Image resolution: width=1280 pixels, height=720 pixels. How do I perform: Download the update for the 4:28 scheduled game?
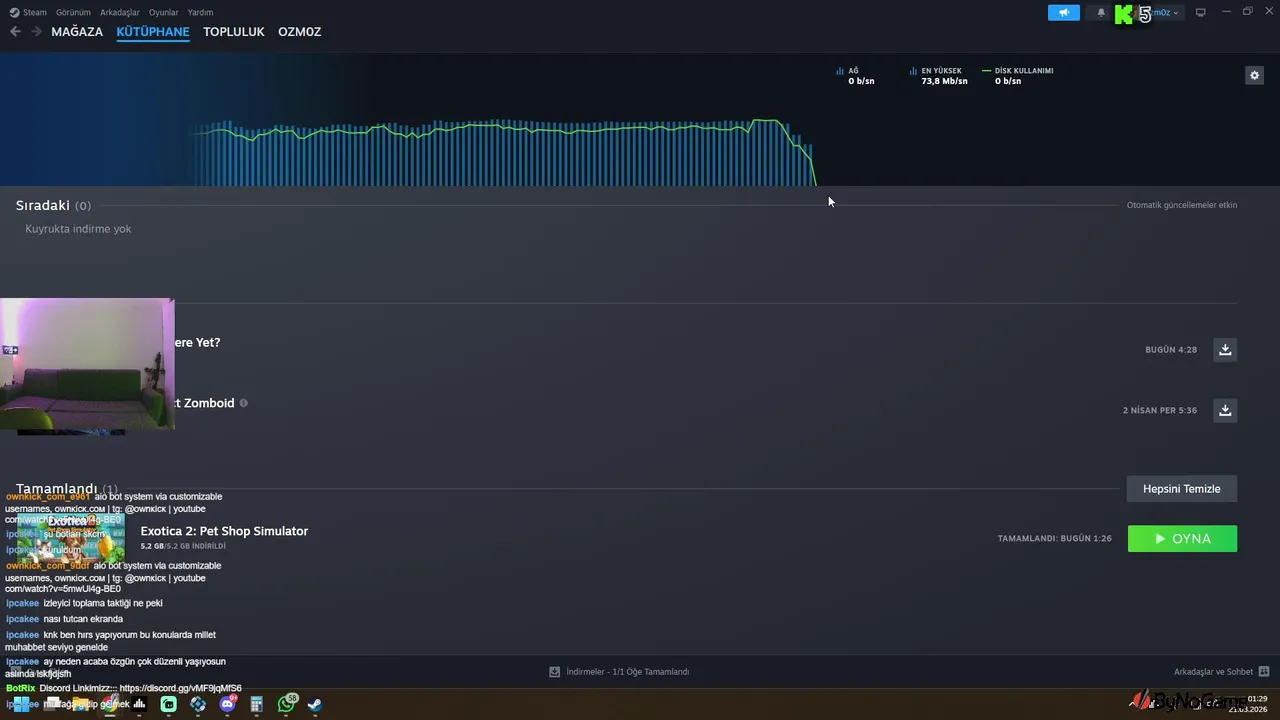[x=1225, y=349]
